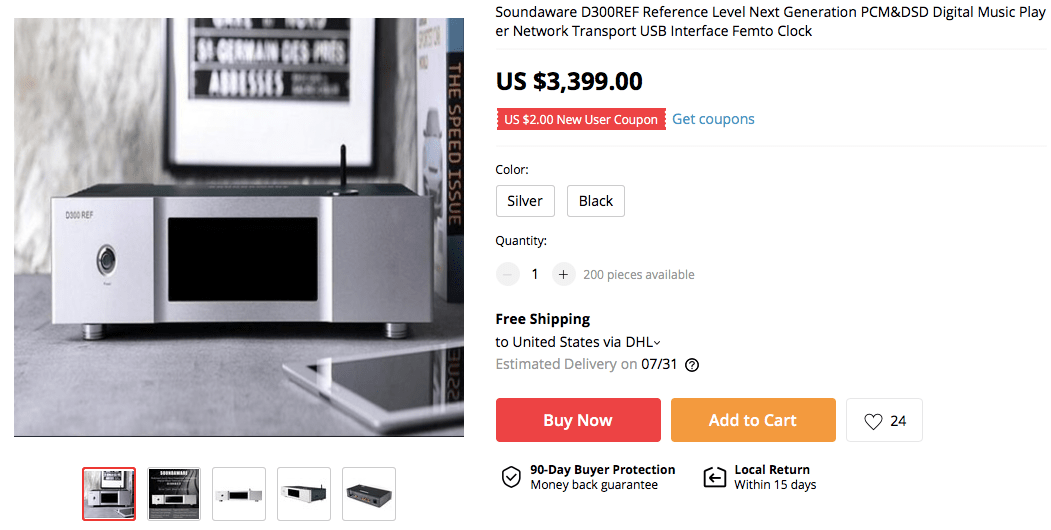This screenshot has height=530, width=1051.
Task: Add the D300REF player to cart
Action: click(753, 420)
